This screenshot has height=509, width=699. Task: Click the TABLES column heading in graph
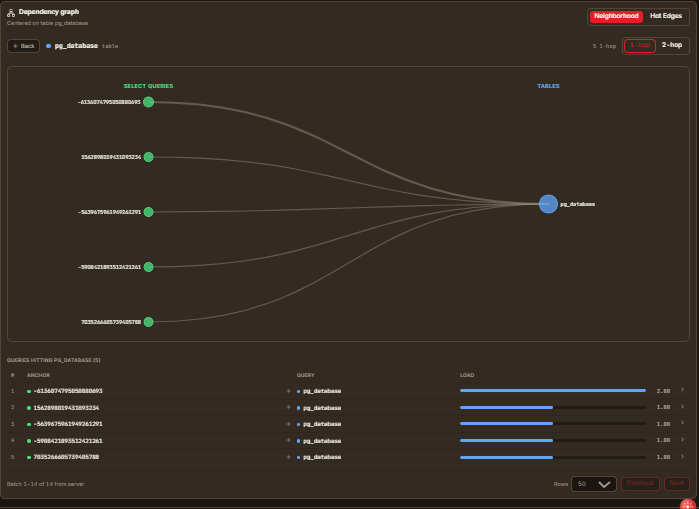click(548, 86)
